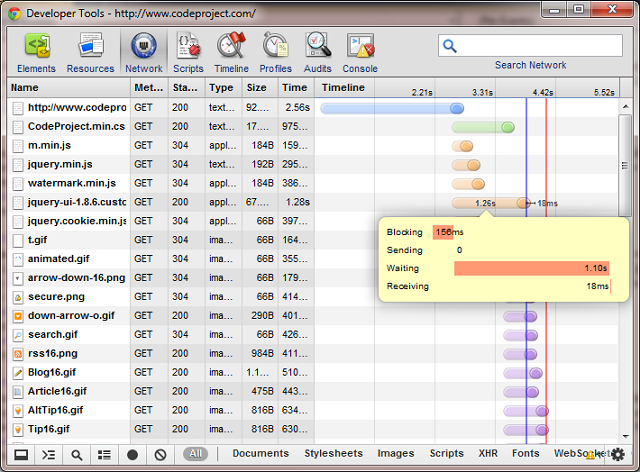Open the Scripts panel
The width and height of the screenshot is (640, 472).
pos(188,53)
